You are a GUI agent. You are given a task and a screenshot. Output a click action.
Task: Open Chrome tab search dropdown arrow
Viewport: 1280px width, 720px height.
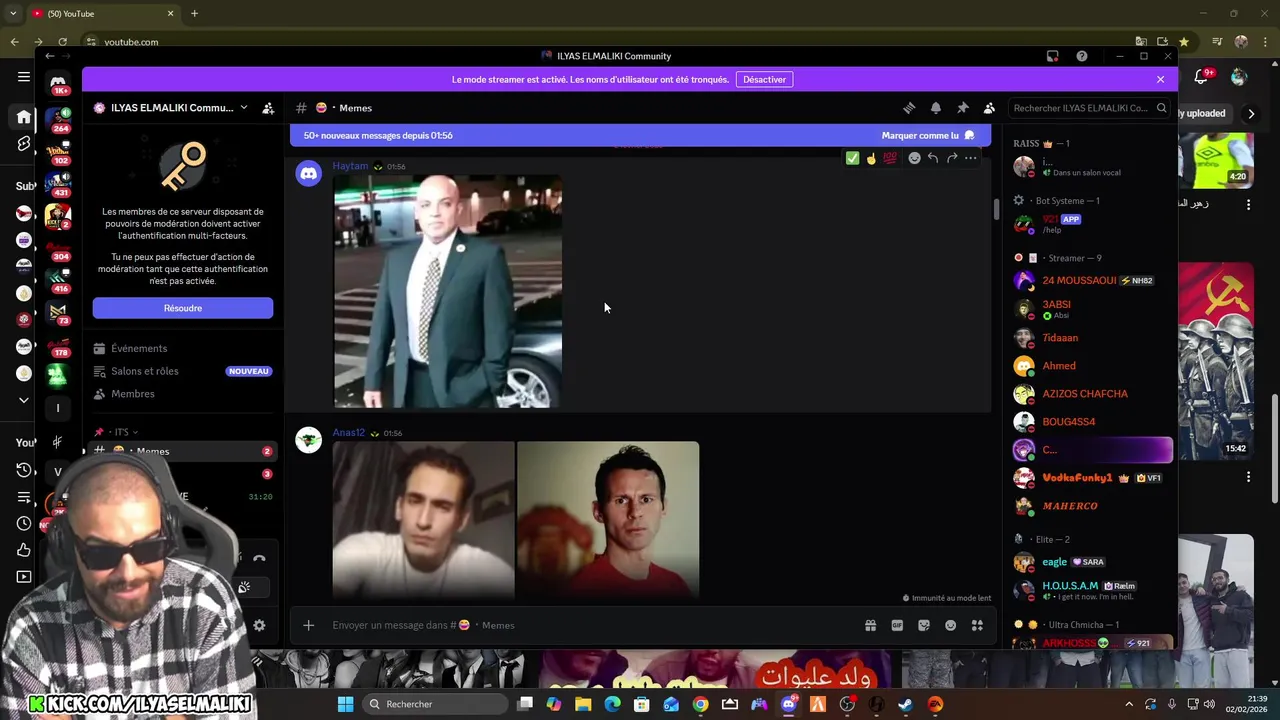tap(13, 13)
